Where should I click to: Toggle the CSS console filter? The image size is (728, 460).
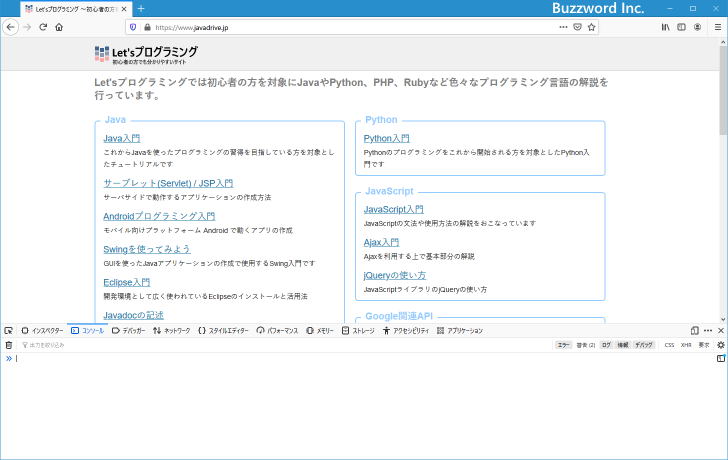669,345
